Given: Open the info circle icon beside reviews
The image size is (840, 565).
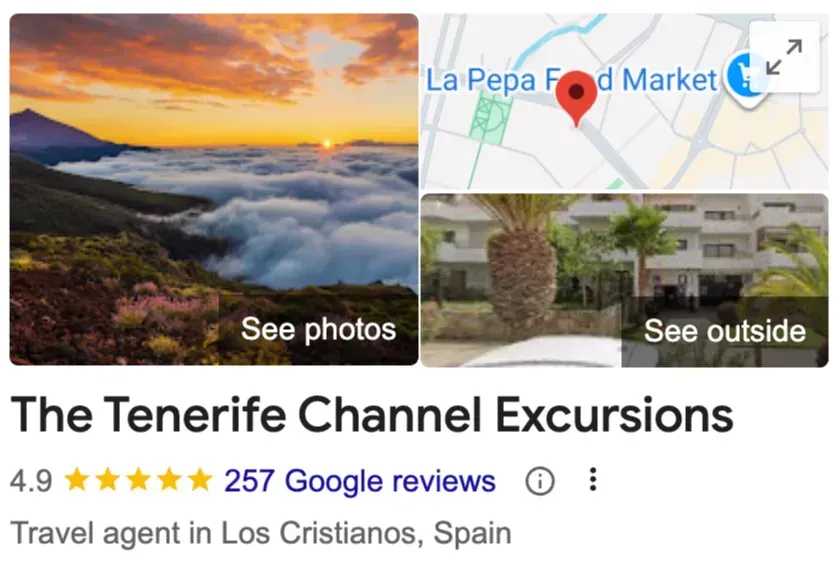Looking at the screenshot, I should coord(539,481).
